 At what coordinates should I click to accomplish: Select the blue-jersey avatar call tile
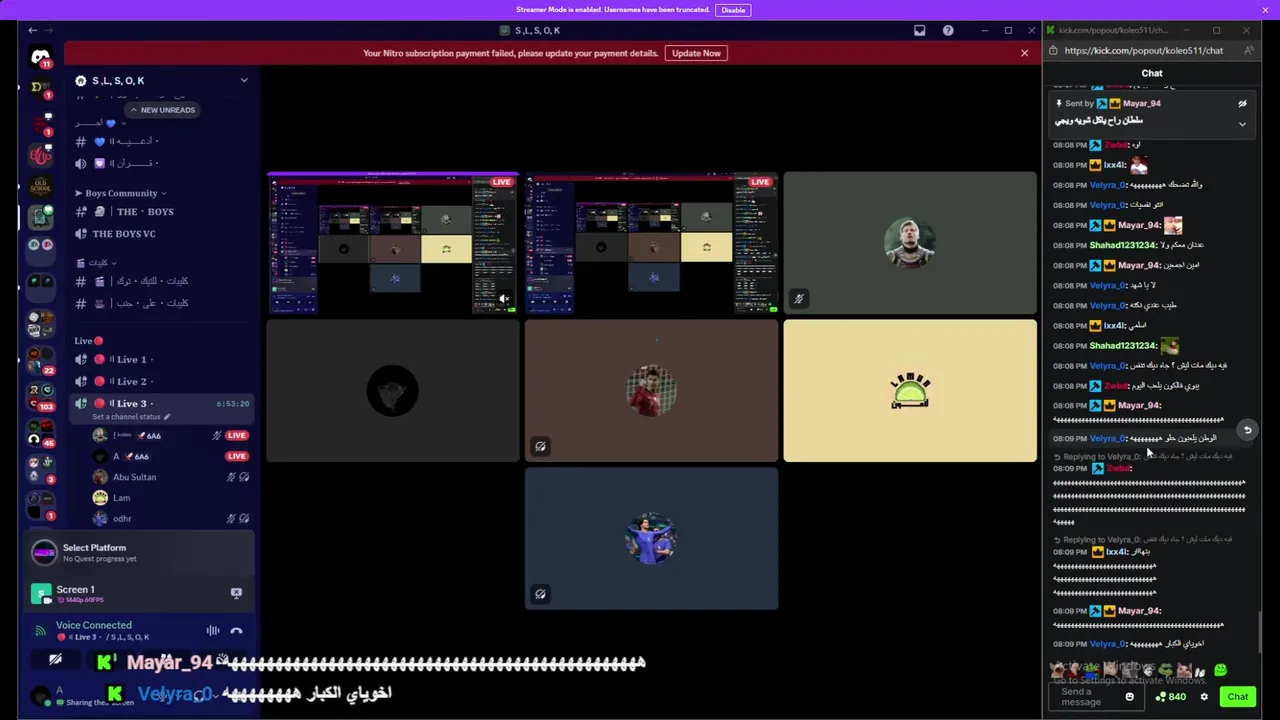click(x=651, y=538)
